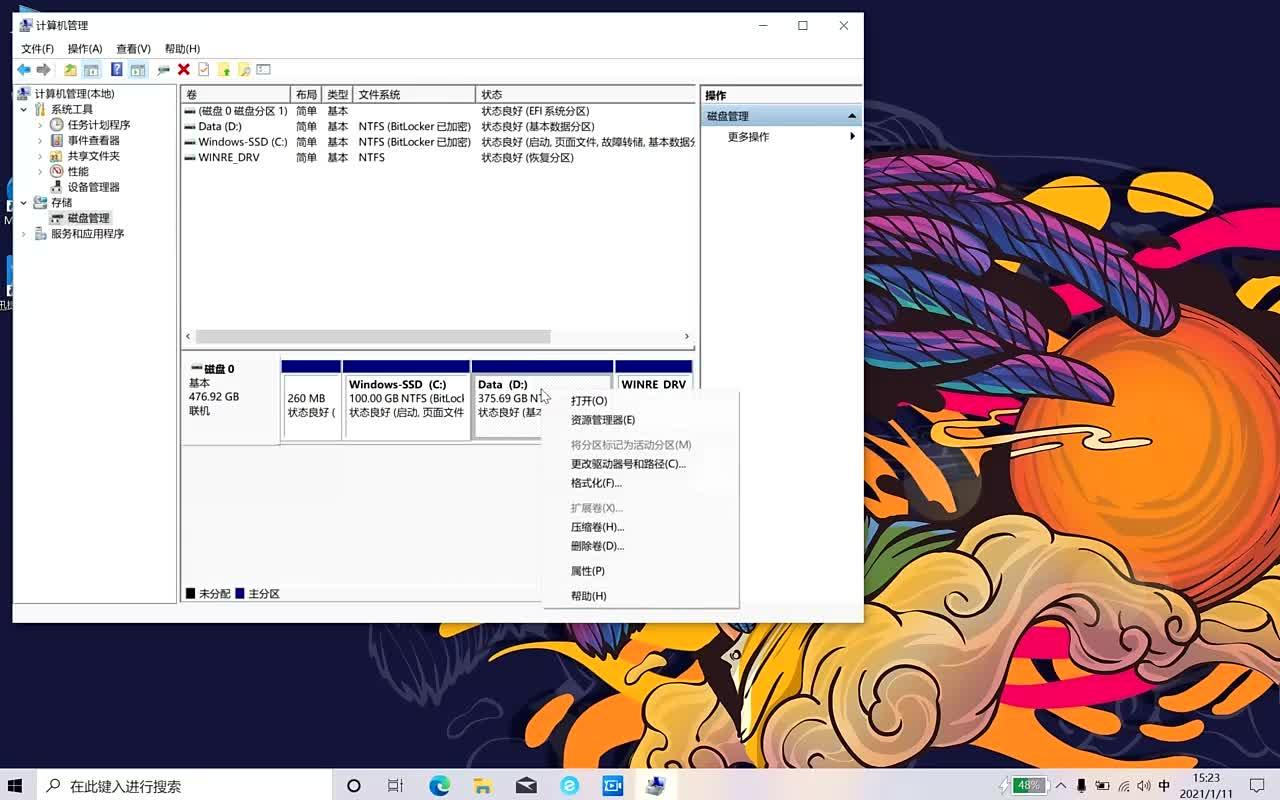Expand the 共享文件夹 tree node
The width and height of the screenshot is (1280, 800).
(x=40, y=156)
